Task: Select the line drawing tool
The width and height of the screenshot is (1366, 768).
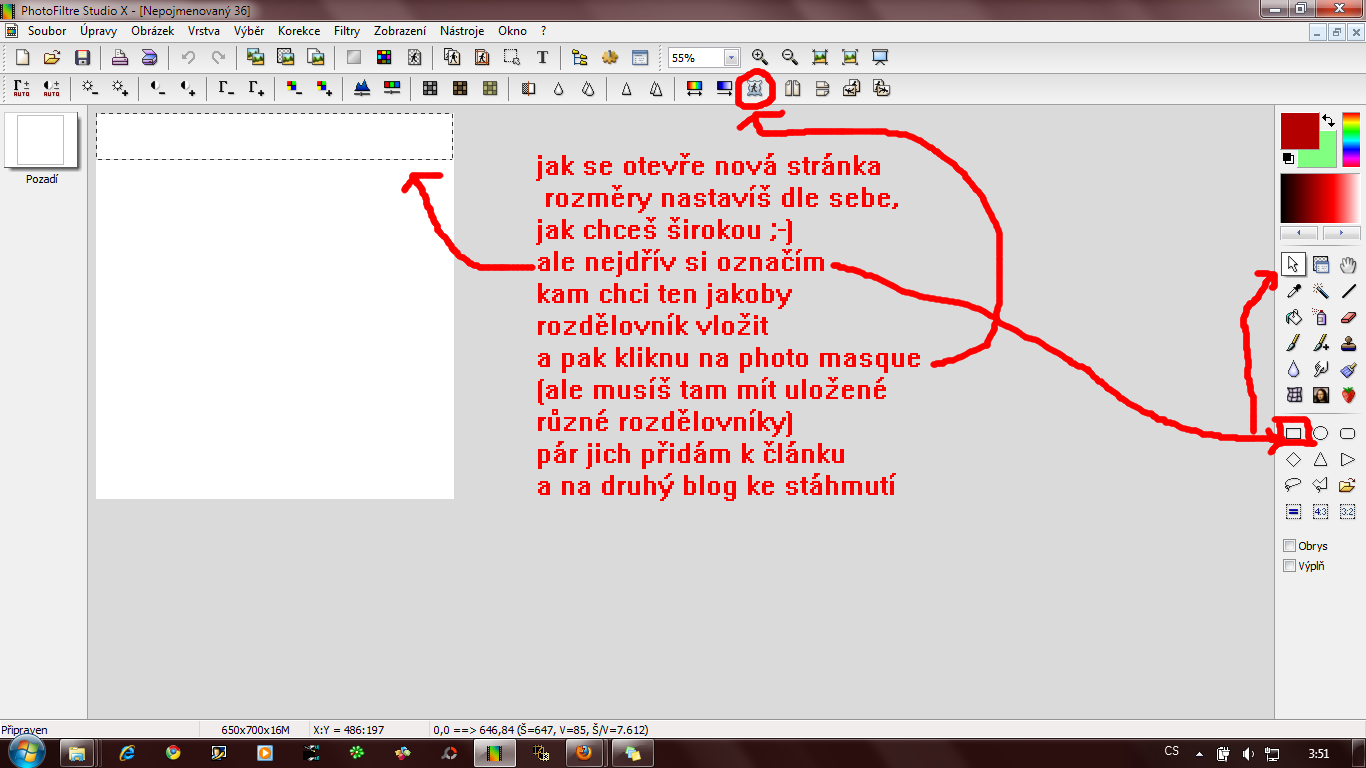Action: coord(1347,291)
